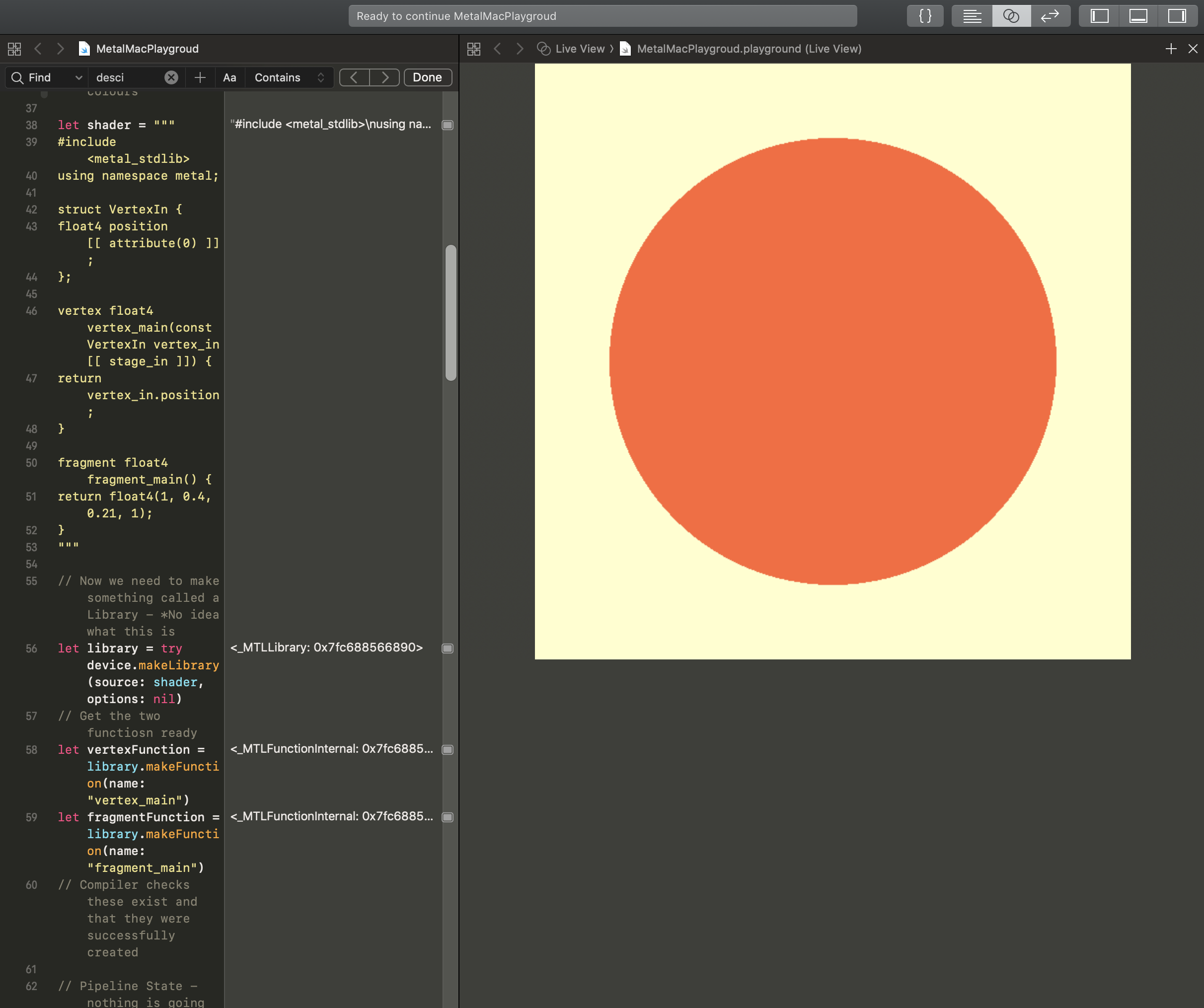Click the orange circle in Live View
1204x1008 pixels.
pos(832,361)
